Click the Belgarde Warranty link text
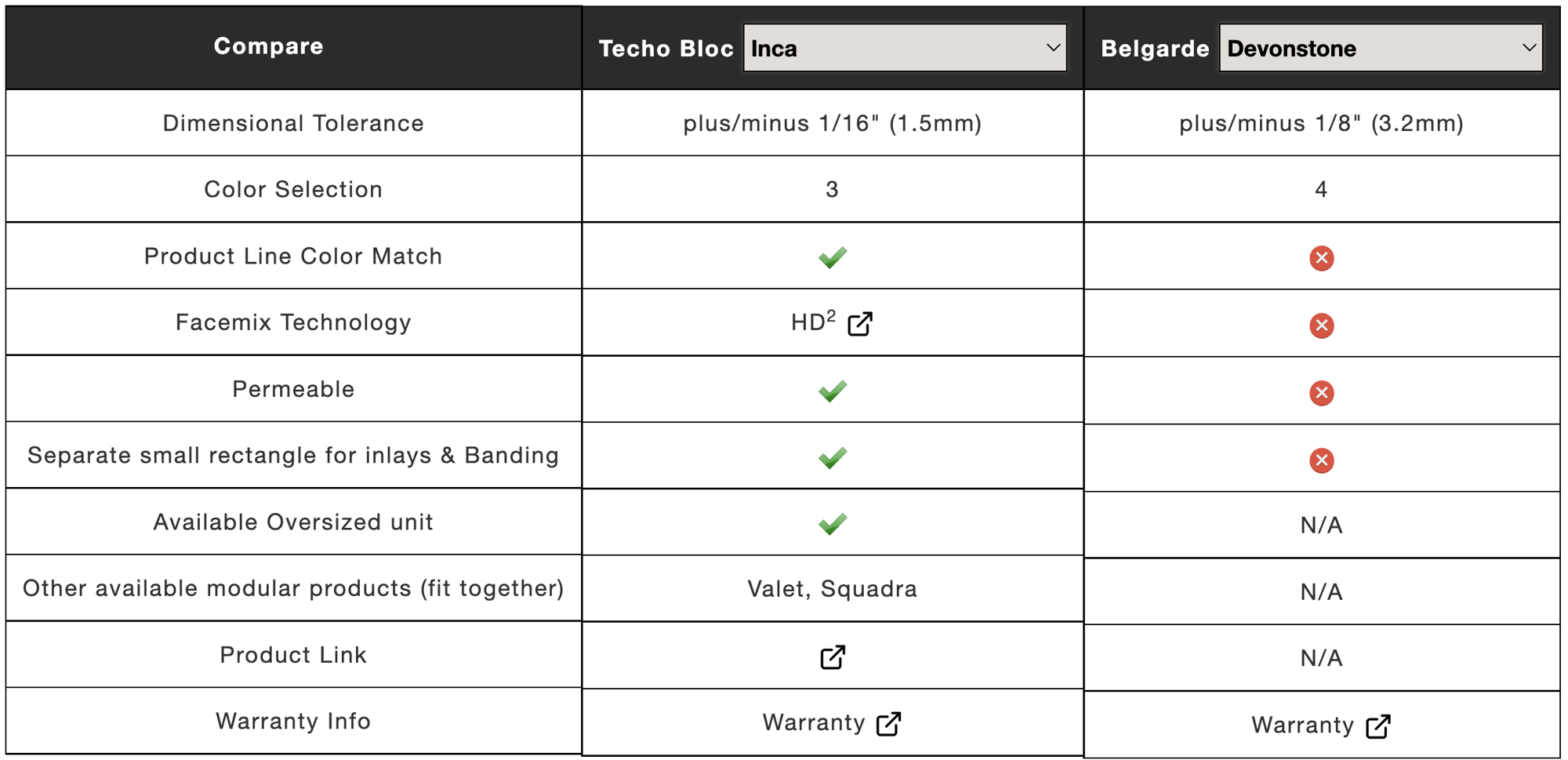 coord(1302,725)
